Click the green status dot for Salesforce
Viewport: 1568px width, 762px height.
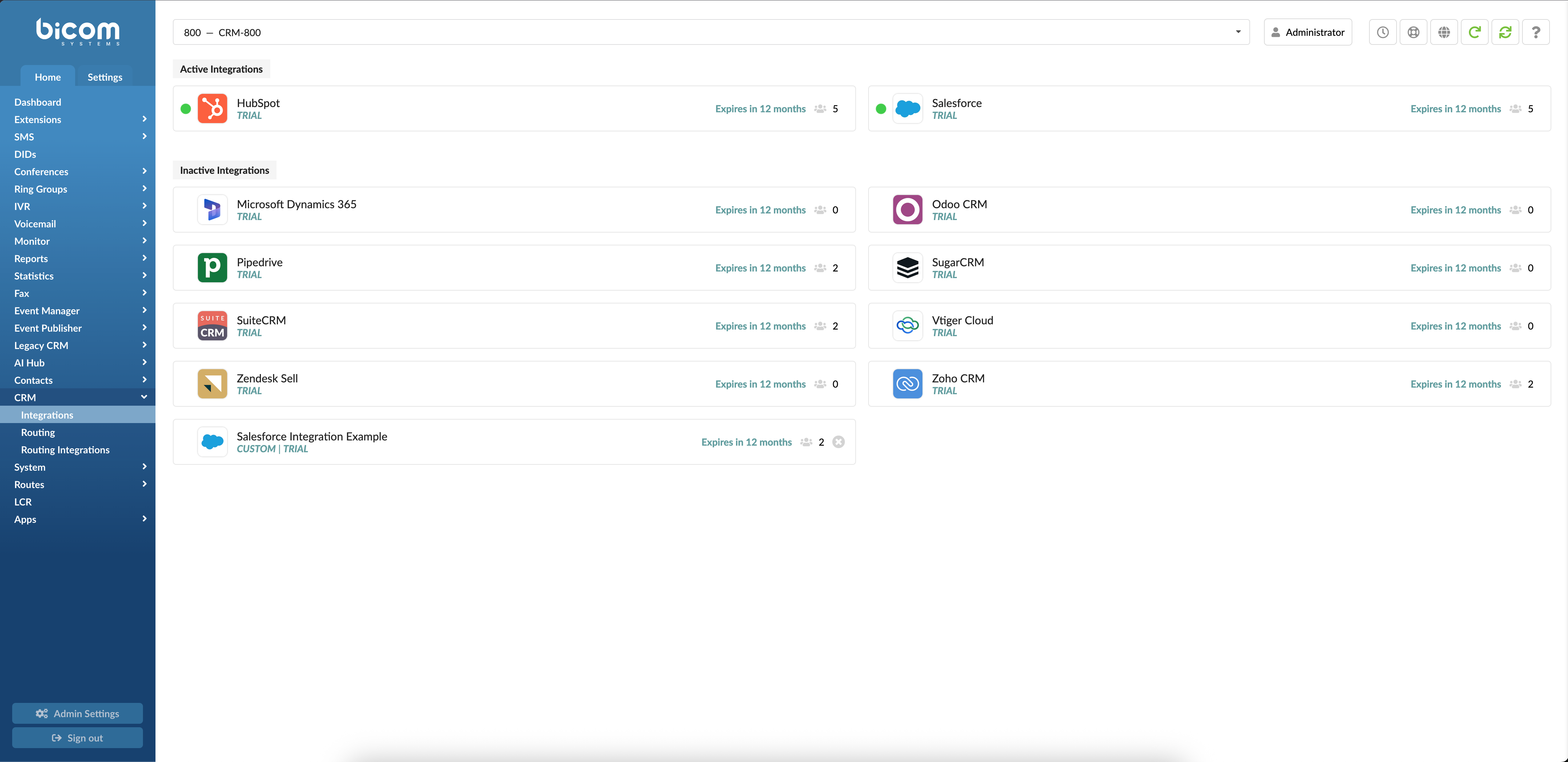881,109
